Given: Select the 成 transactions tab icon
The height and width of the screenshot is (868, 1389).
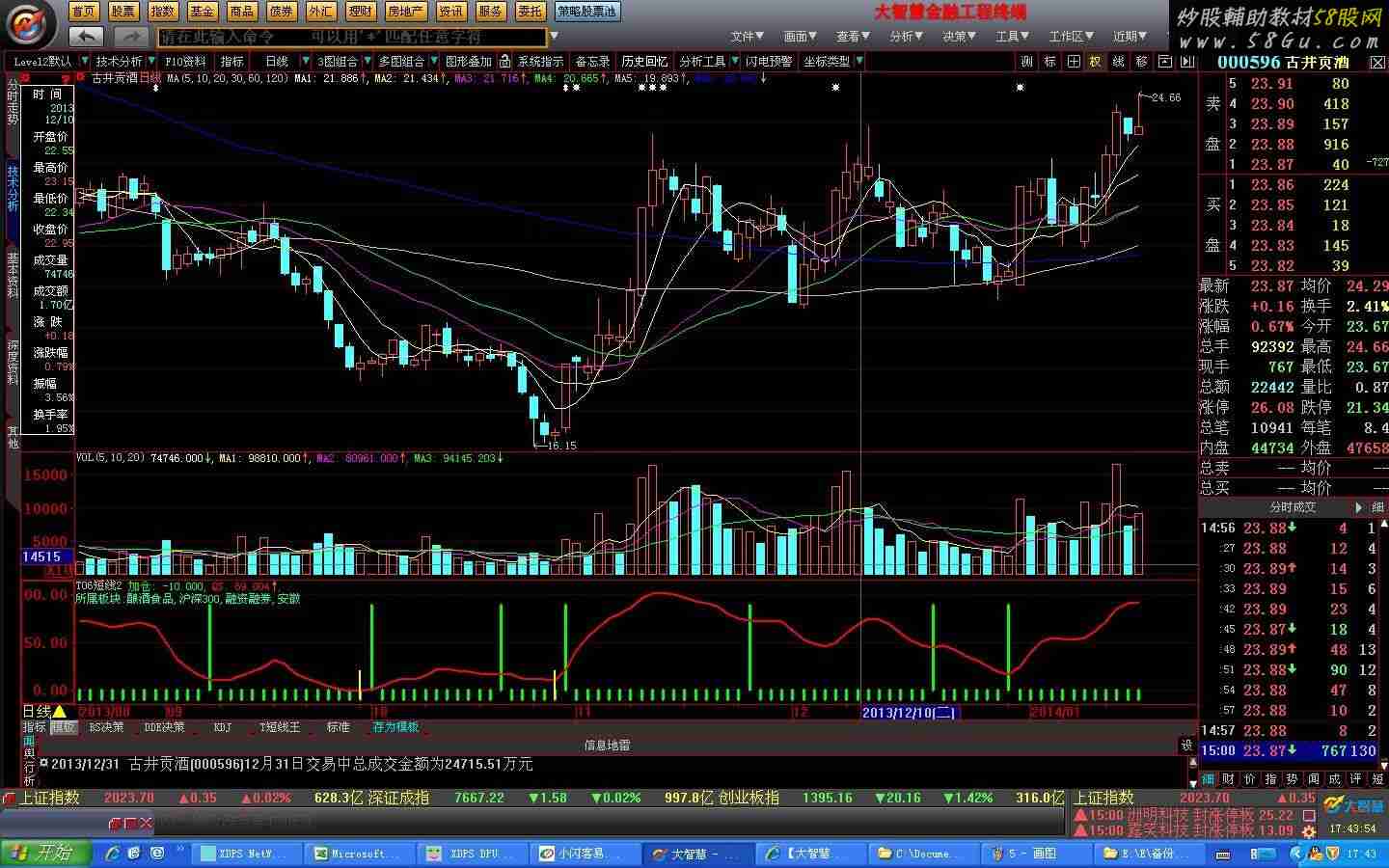Looking at the screenshot, I should point(1335,778).
